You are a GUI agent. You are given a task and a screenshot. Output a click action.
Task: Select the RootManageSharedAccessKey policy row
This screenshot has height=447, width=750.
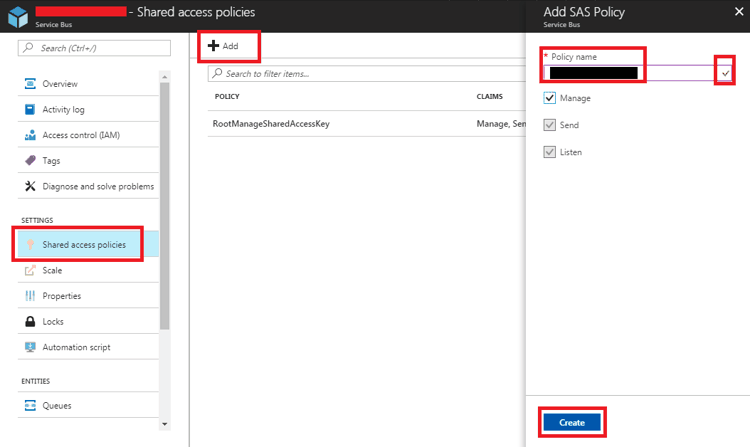coord(271,124)
